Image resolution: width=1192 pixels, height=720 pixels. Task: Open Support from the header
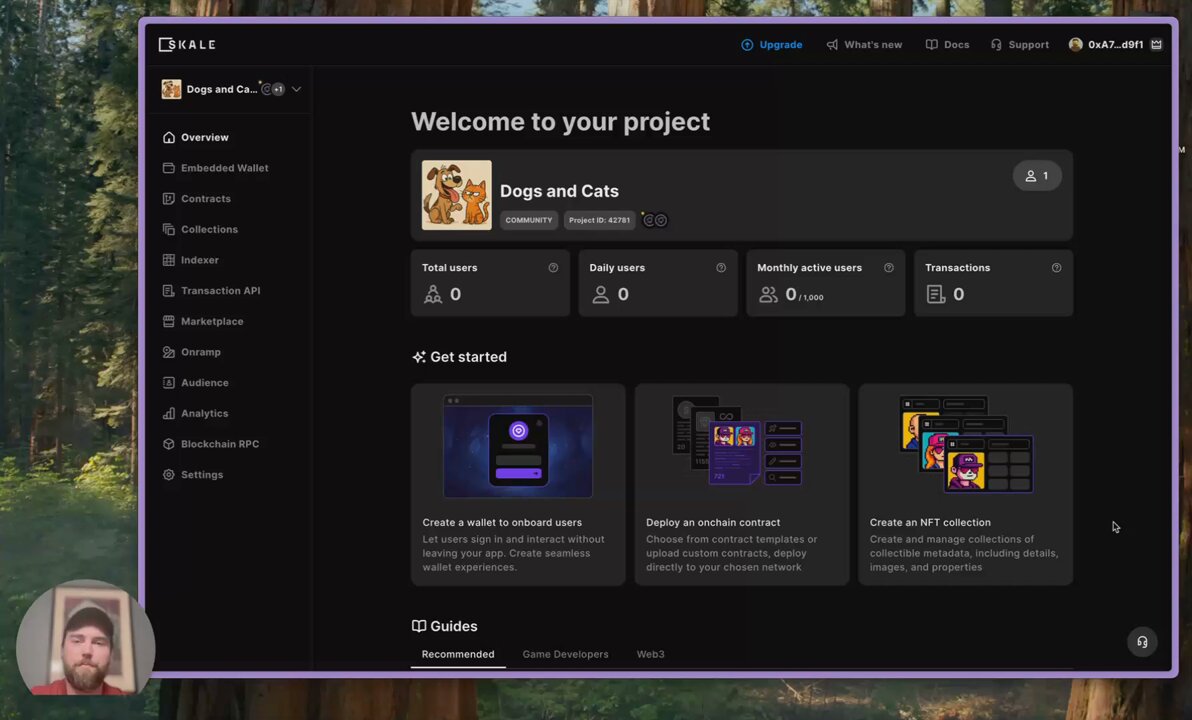[1019, 45]
